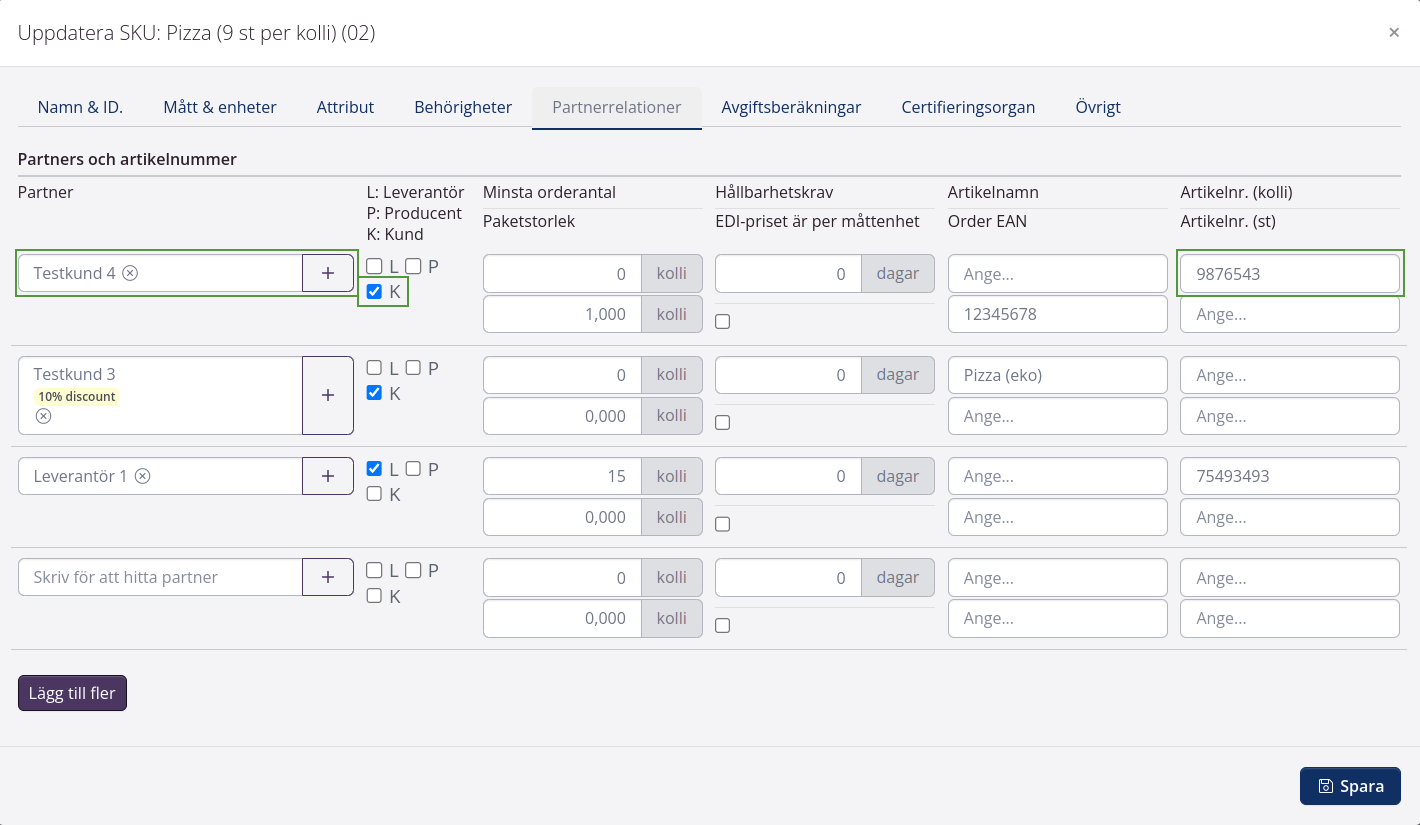Remove Leverantör 1 via its x icon

tap(143, 476)
